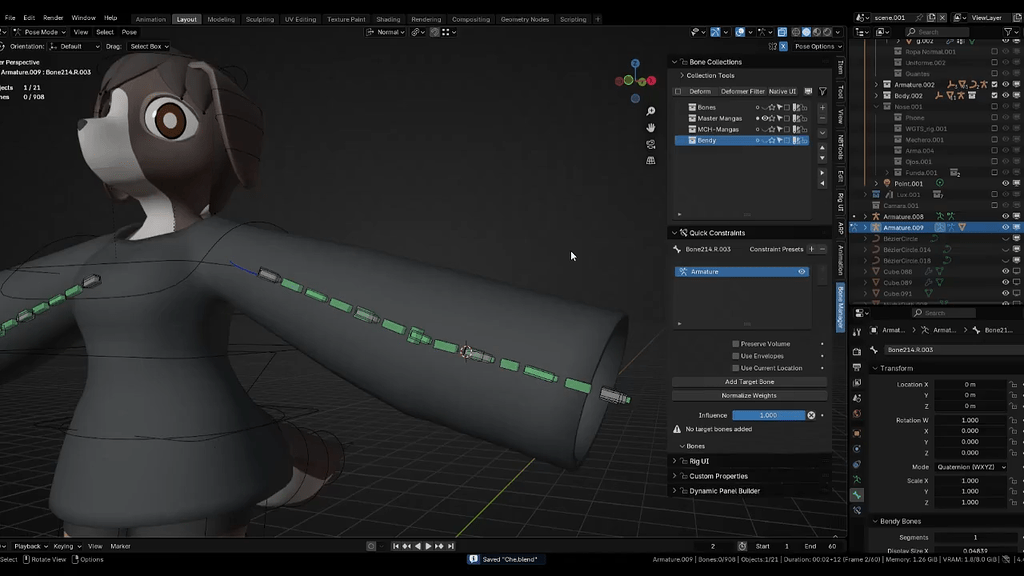
Task: Click Native UI button
Action: 782,91
